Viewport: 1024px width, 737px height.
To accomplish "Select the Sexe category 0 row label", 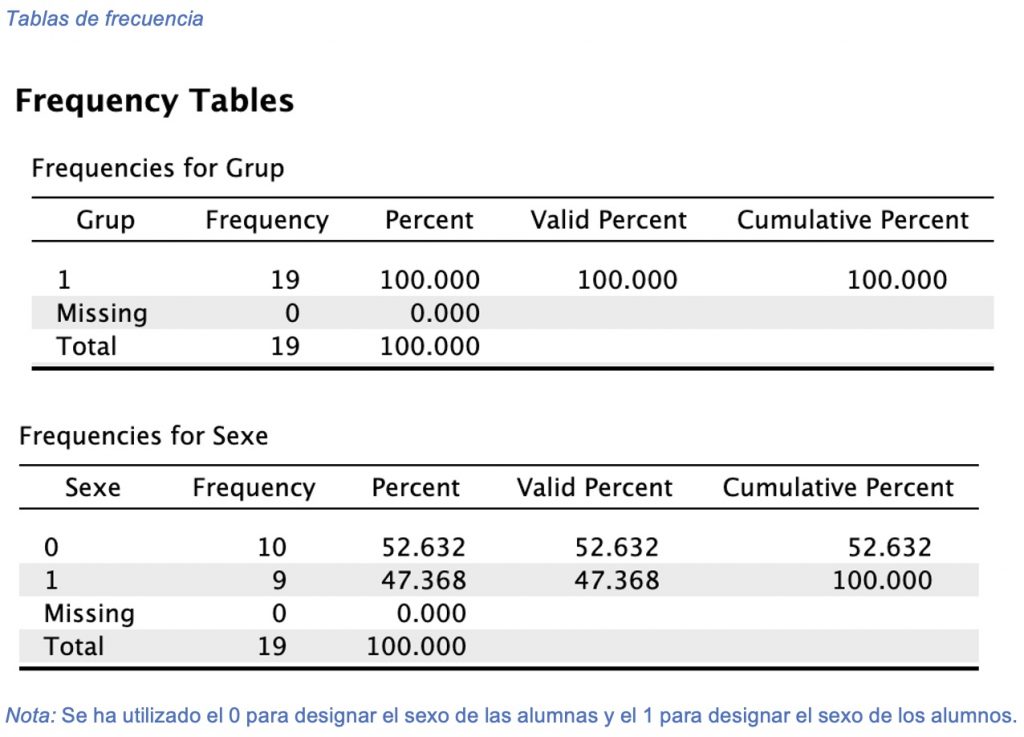I will [x=51, y=548].
